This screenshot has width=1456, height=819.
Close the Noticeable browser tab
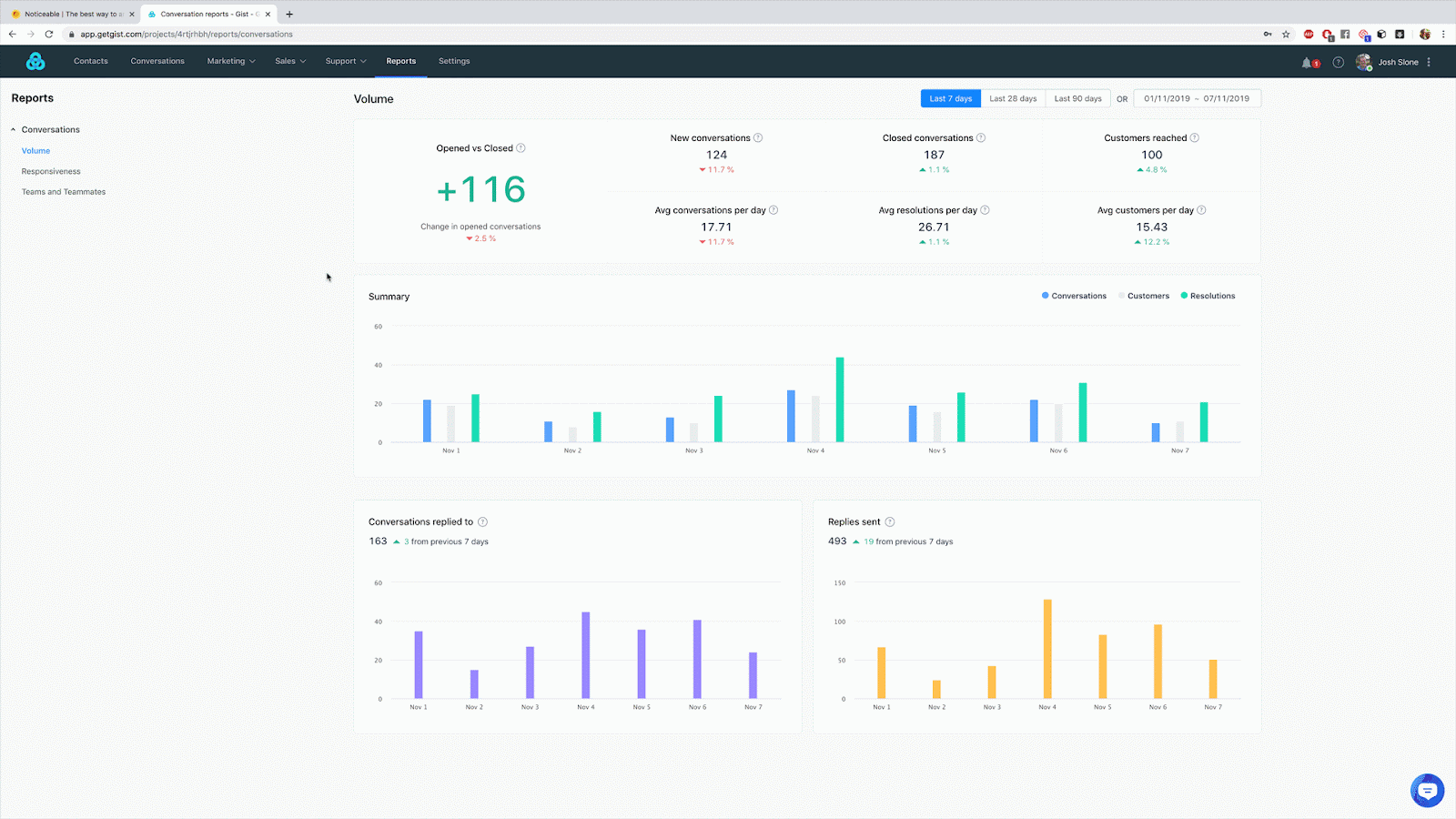[132, 14]
